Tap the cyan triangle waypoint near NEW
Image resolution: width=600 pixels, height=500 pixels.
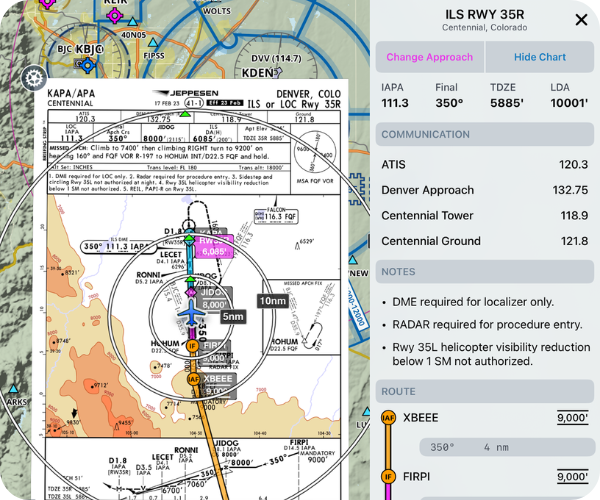click(353, 260)
